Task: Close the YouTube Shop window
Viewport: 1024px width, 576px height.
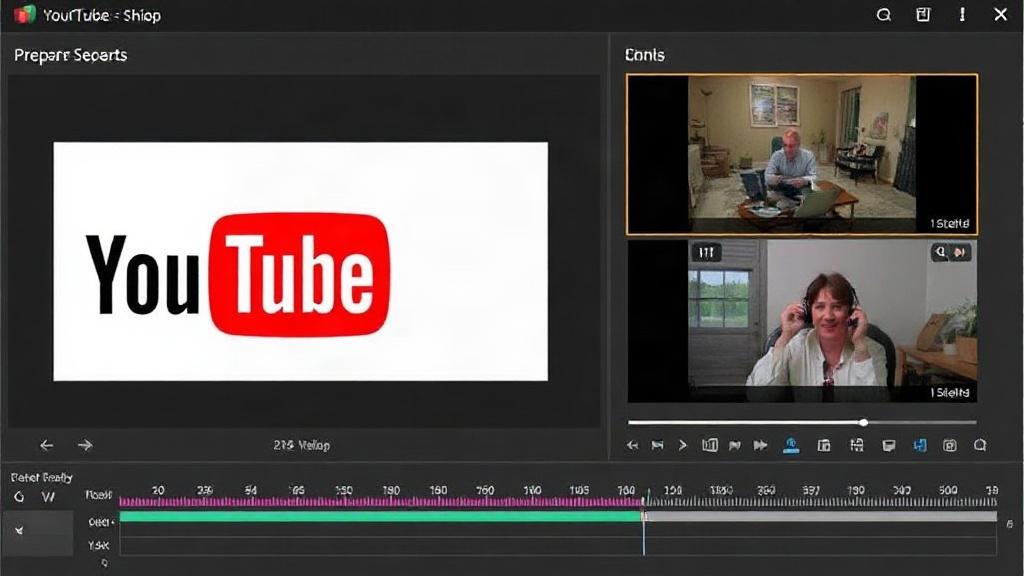Action: [1000, 14]
